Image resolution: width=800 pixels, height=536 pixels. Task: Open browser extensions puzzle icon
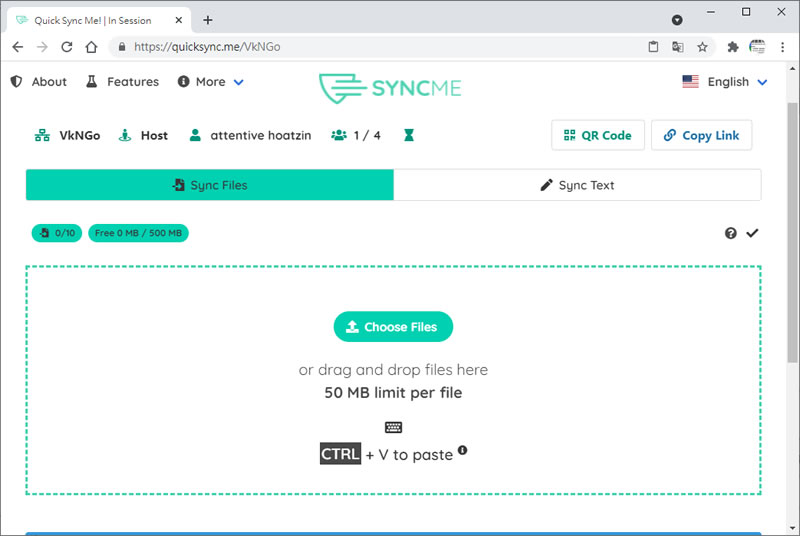coord(733,47)
